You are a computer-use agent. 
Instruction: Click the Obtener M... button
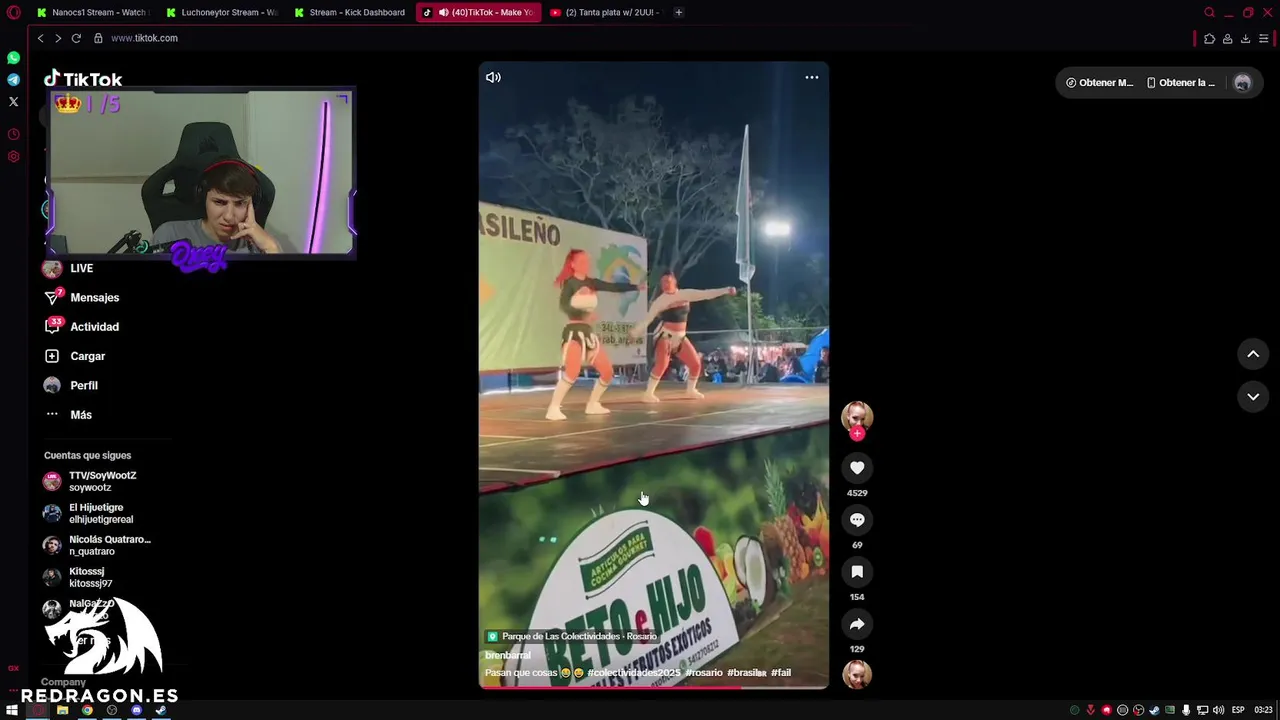[1099, 83]
